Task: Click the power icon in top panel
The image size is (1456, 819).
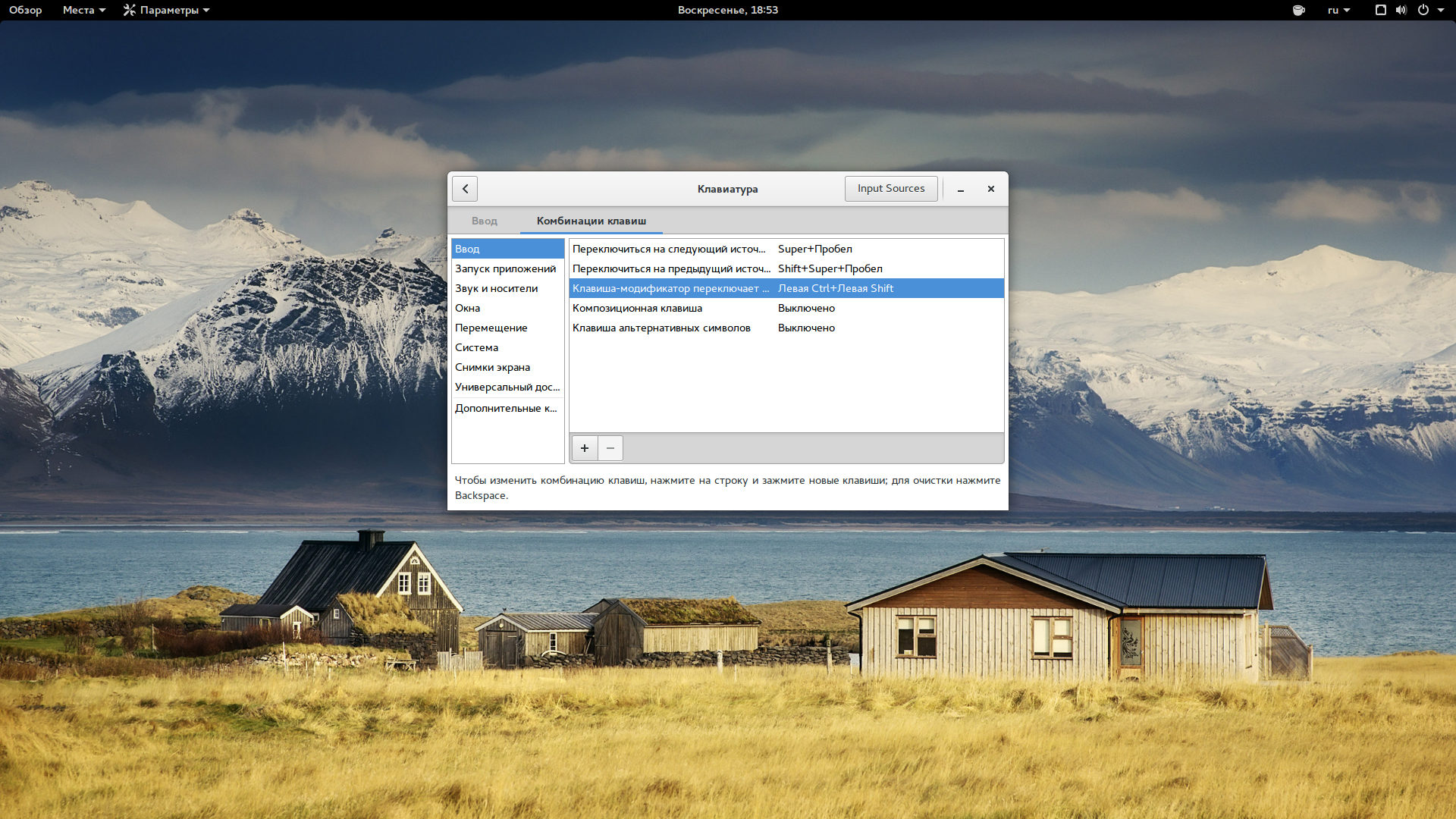Action: click(1423, 10)
